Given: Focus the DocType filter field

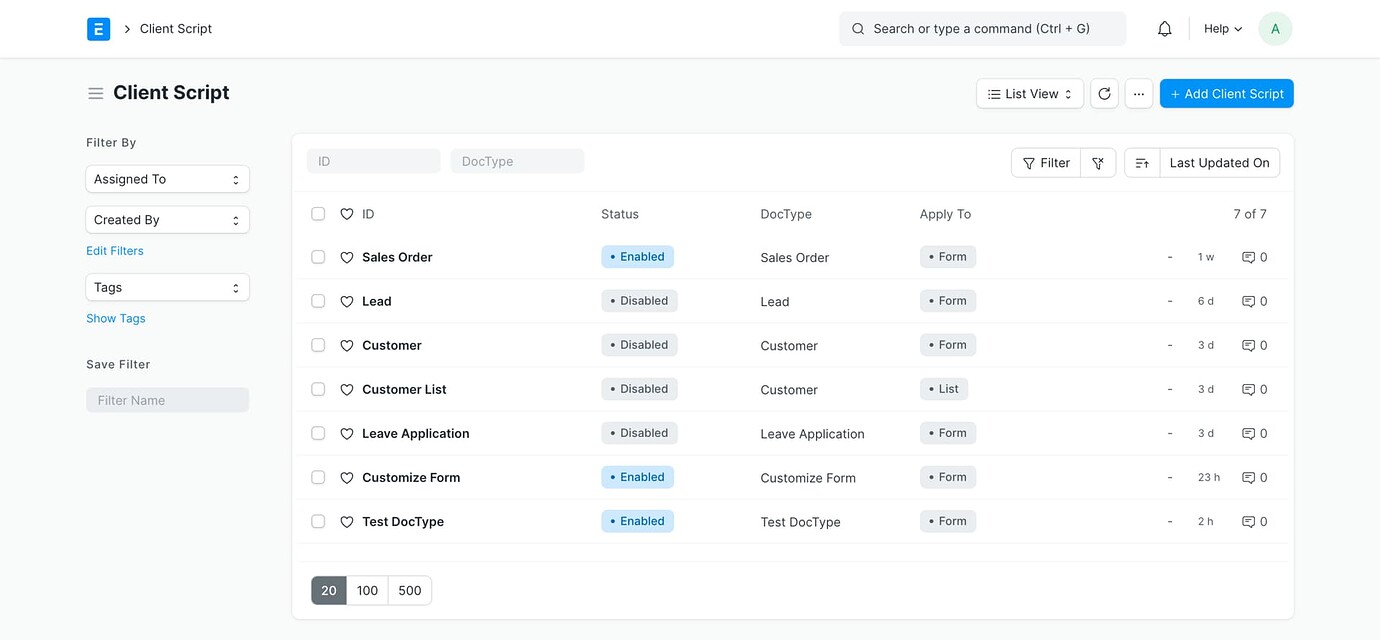Looking at the screenshot, I should pos(517,161).
